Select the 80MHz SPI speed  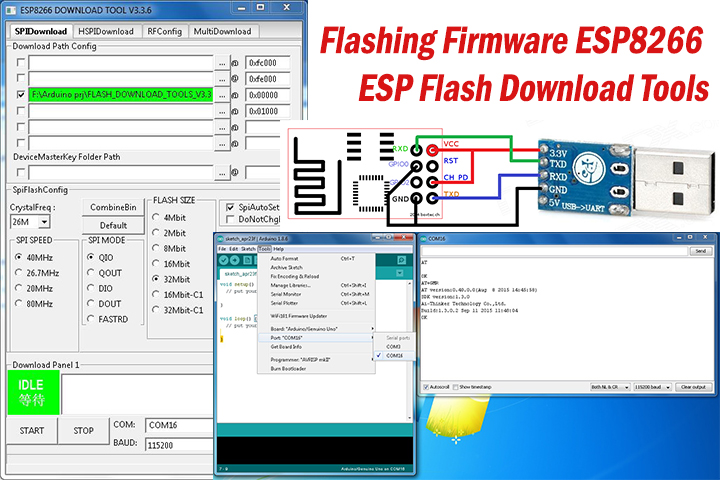pyautogui.click(x=18, y=304)
